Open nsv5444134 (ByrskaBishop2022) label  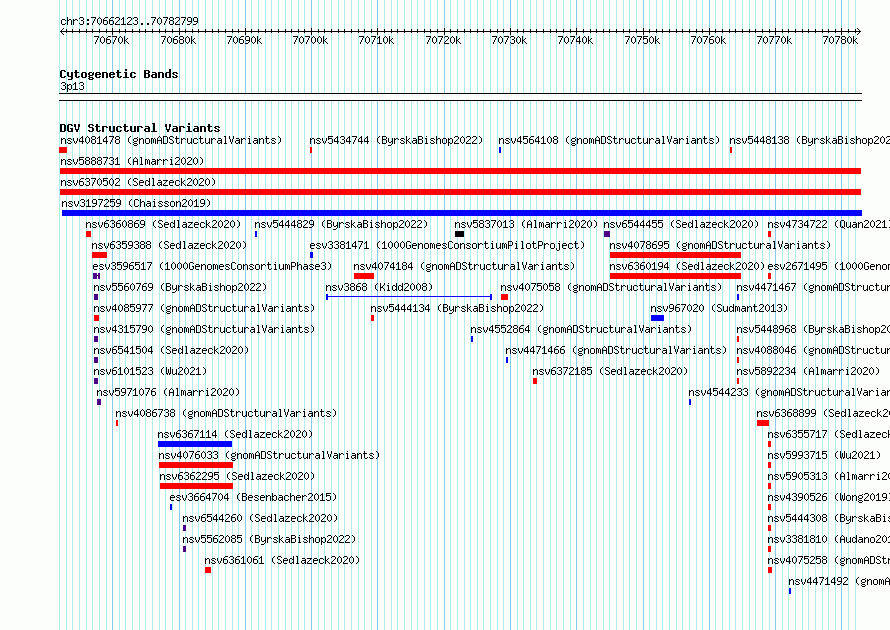[x=457, y=308]
